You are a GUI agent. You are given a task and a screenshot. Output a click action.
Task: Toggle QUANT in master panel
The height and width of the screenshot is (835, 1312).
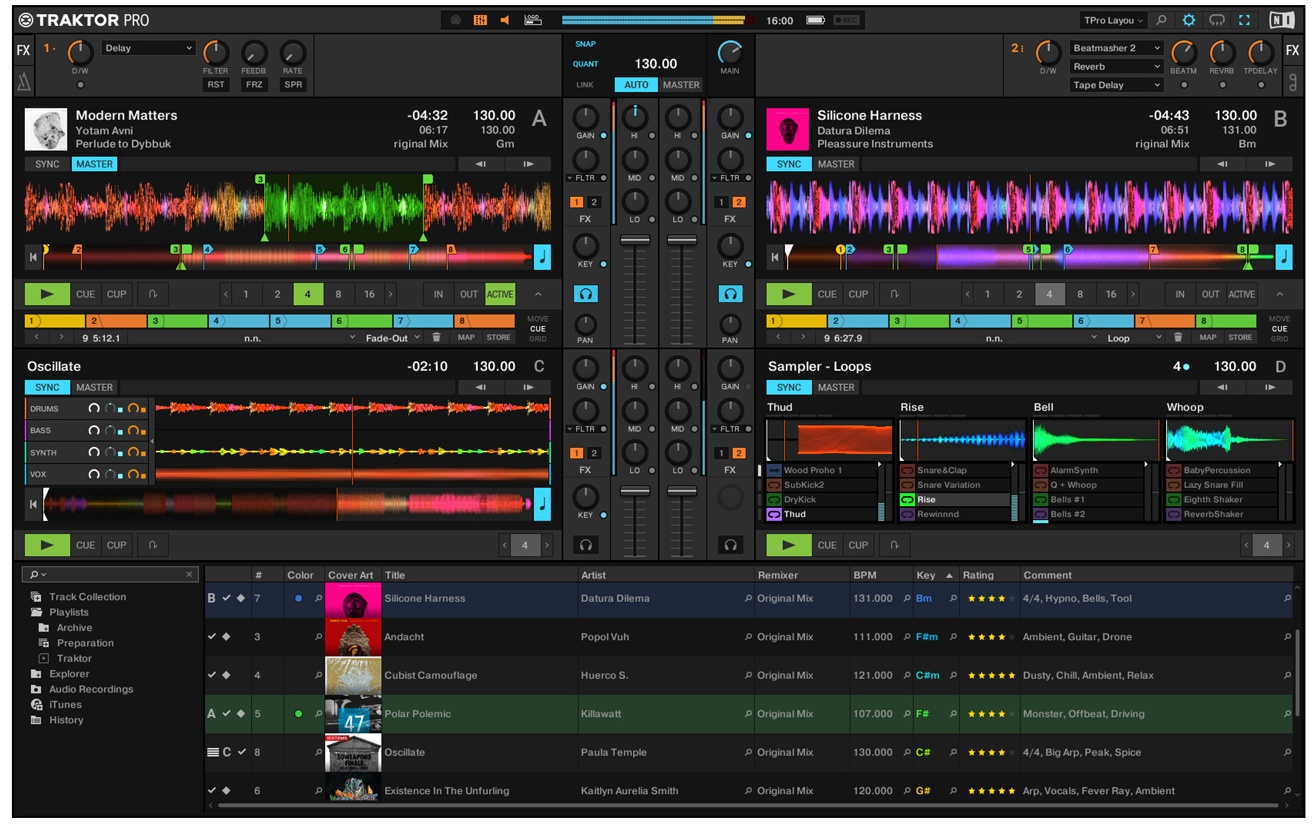coord(585,64)
